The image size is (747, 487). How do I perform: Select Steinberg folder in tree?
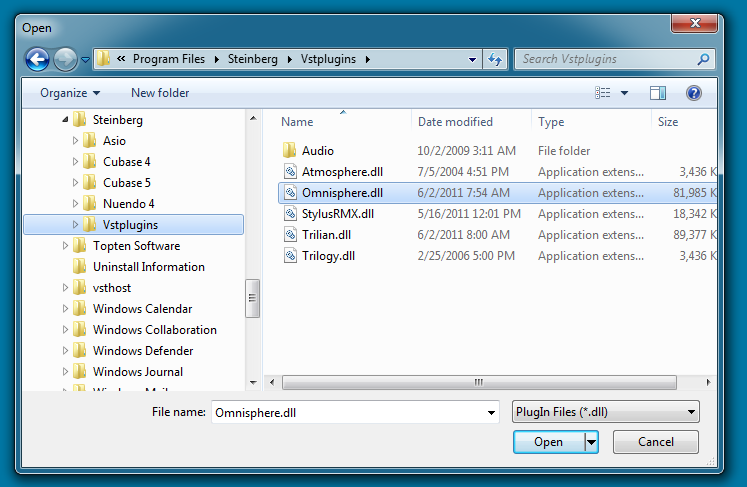118,120
